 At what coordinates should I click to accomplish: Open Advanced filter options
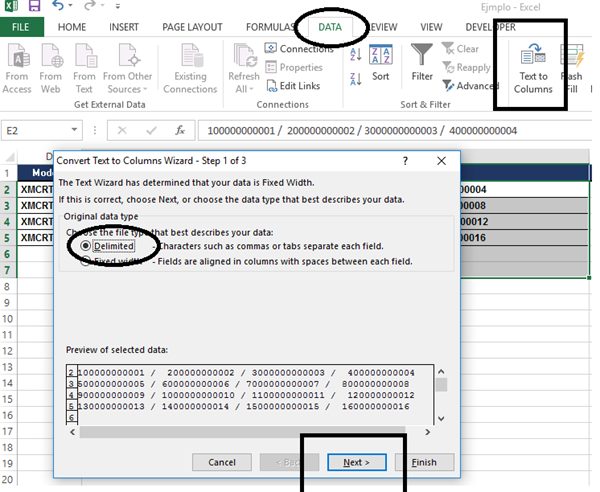point(470,86)
